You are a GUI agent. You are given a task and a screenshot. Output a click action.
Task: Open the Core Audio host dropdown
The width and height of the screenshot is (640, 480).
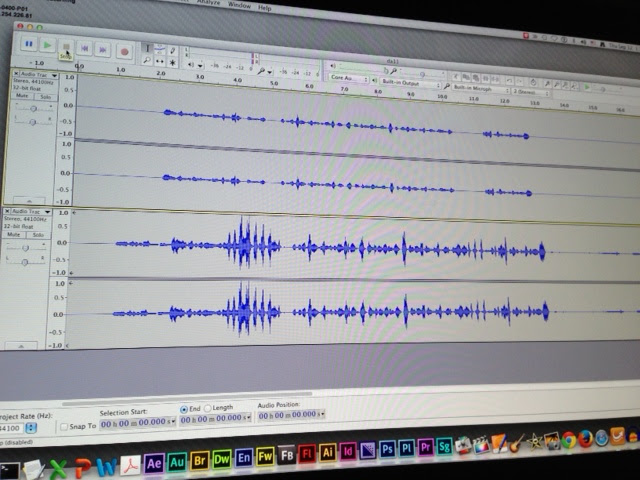(x=349, y=78)
